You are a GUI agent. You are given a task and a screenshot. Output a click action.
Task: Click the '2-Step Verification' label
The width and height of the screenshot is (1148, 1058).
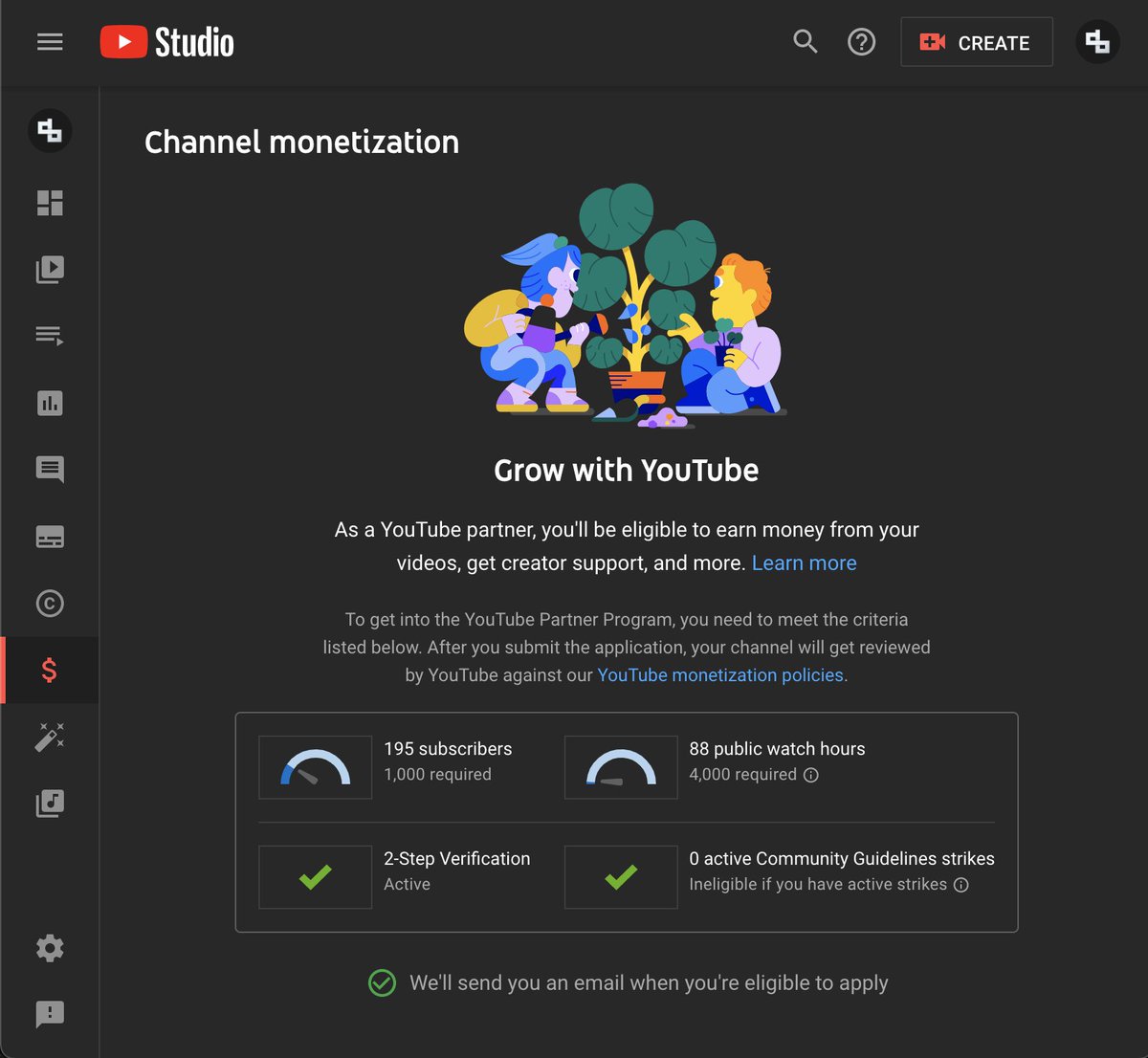(x=457, y=859)
